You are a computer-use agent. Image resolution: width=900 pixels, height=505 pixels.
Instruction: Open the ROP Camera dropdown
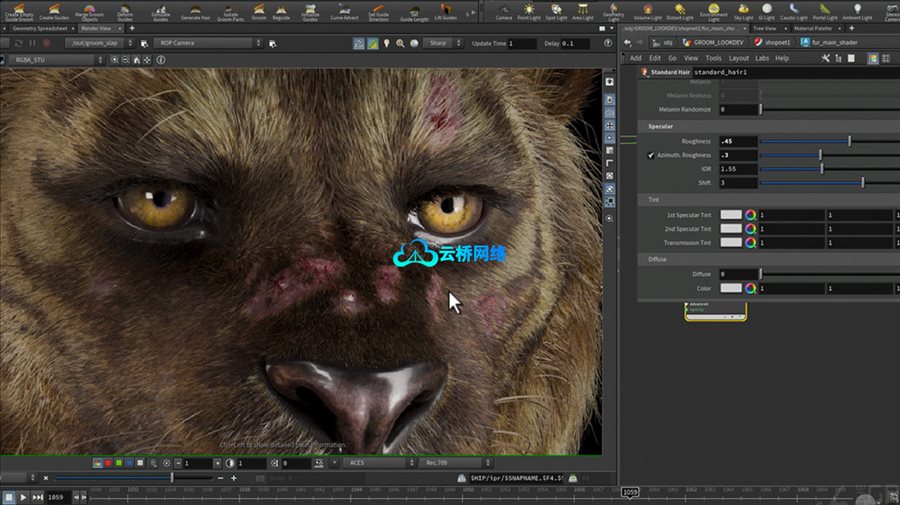click(210, 44)
